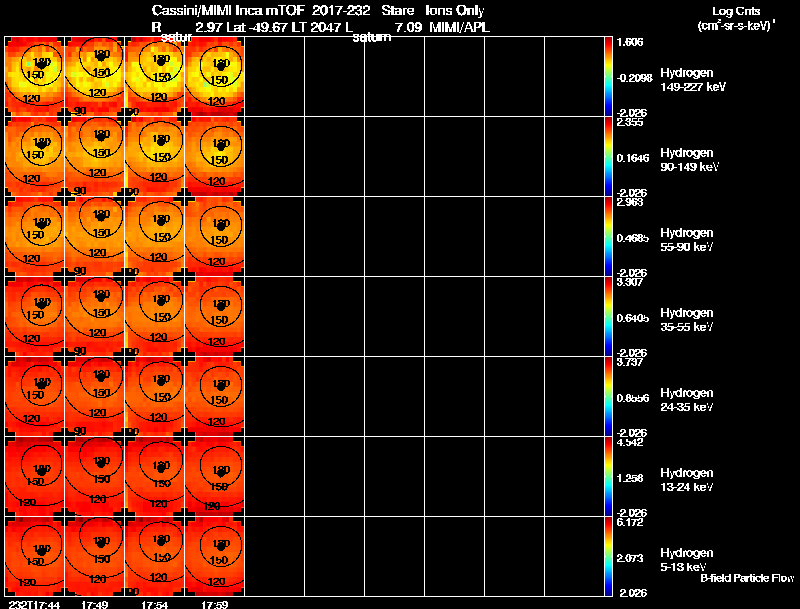Click the 'Log Cnts' units heading
The image size is (800, 609).
(736, 11)
